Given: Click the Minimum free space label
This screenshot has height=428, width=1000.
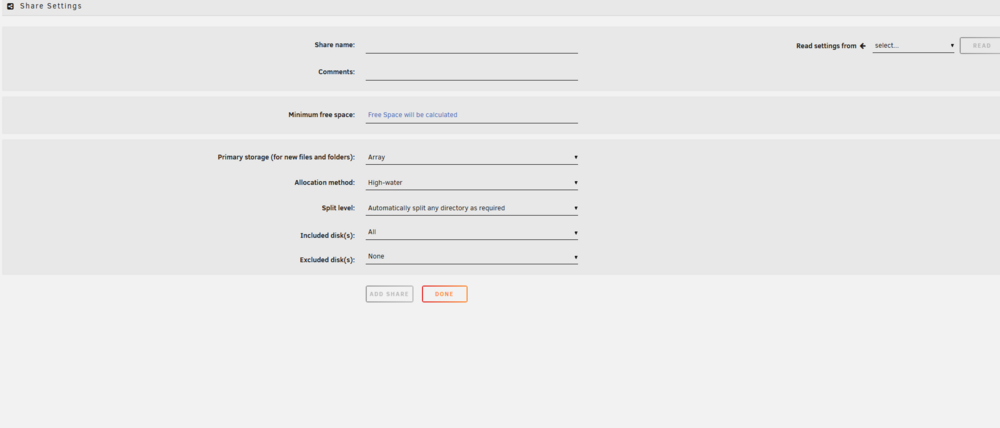Looking at the screenshot, I should (321, 115).
